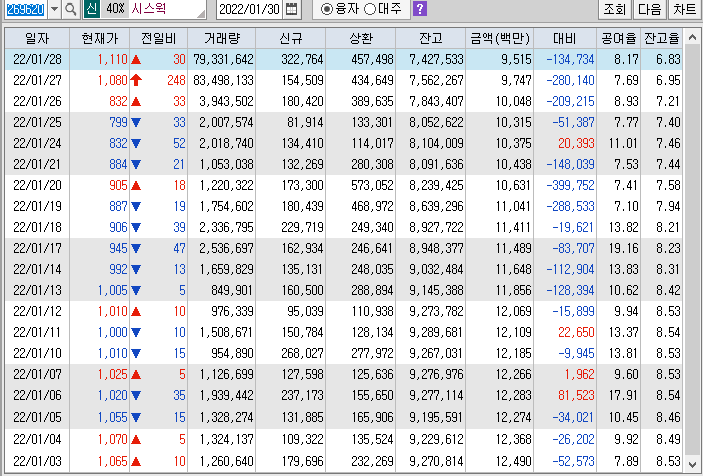This screenshot has height=476, width=703.
Task: Click the scrollbar up arrow
Action: 692,38
